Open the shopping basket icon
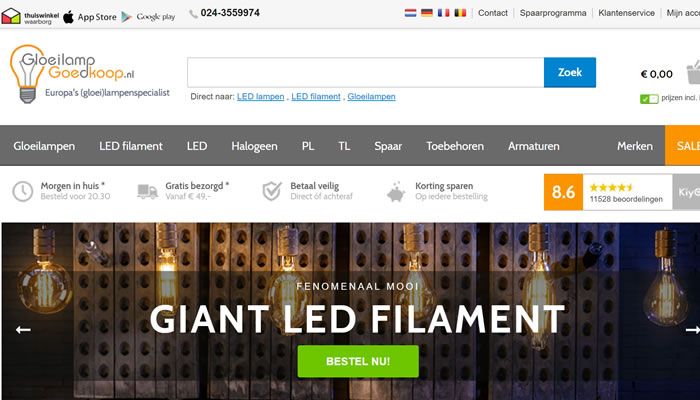 pos(693,72)
